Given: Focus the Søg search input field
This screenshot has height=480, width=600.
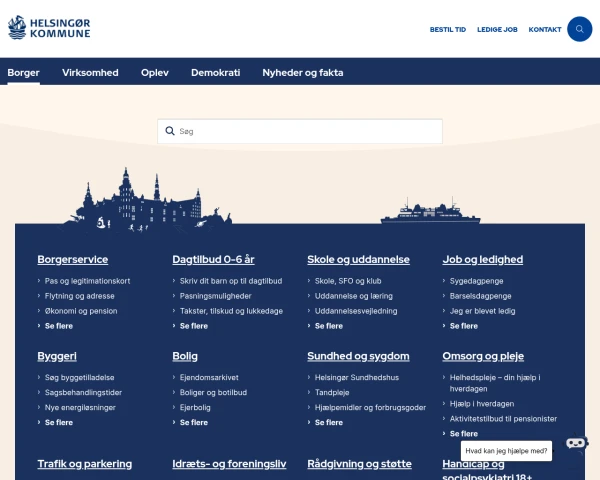Looking at the screenshot, I should [300, 131].
